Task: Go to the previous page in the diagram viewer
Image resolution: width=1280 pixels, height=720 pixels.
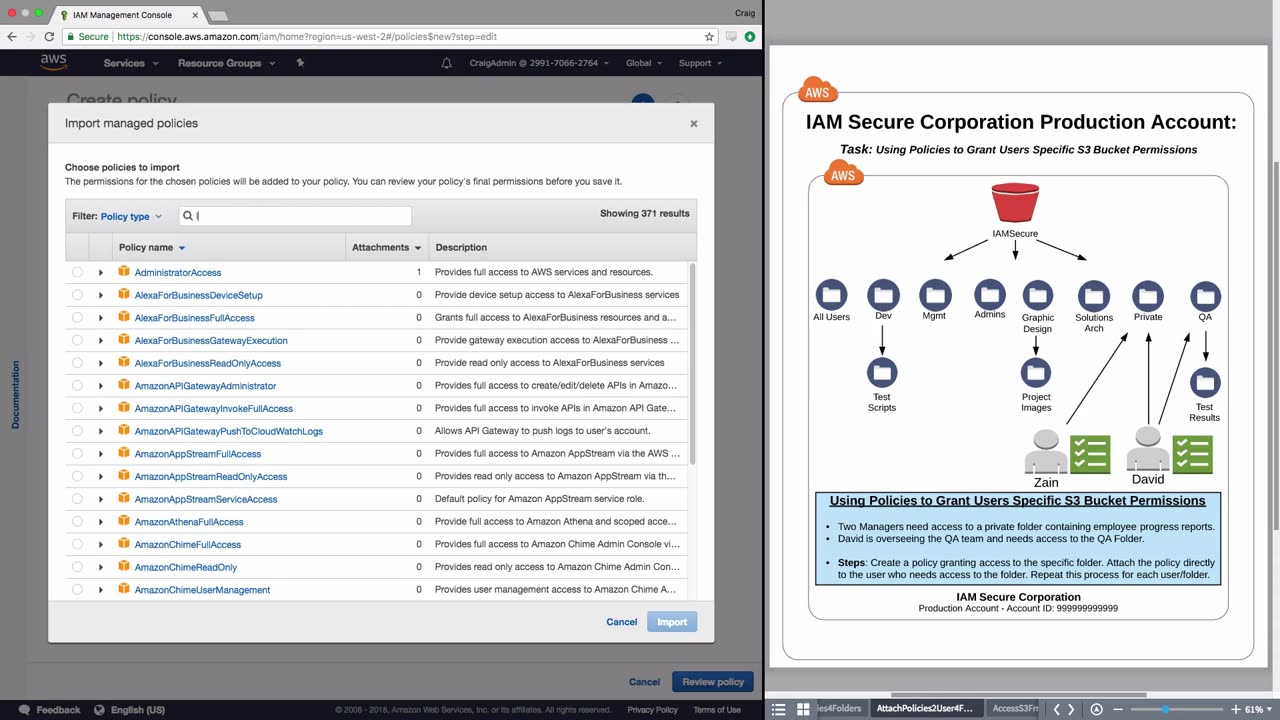Action: [x=1056, y=709]
